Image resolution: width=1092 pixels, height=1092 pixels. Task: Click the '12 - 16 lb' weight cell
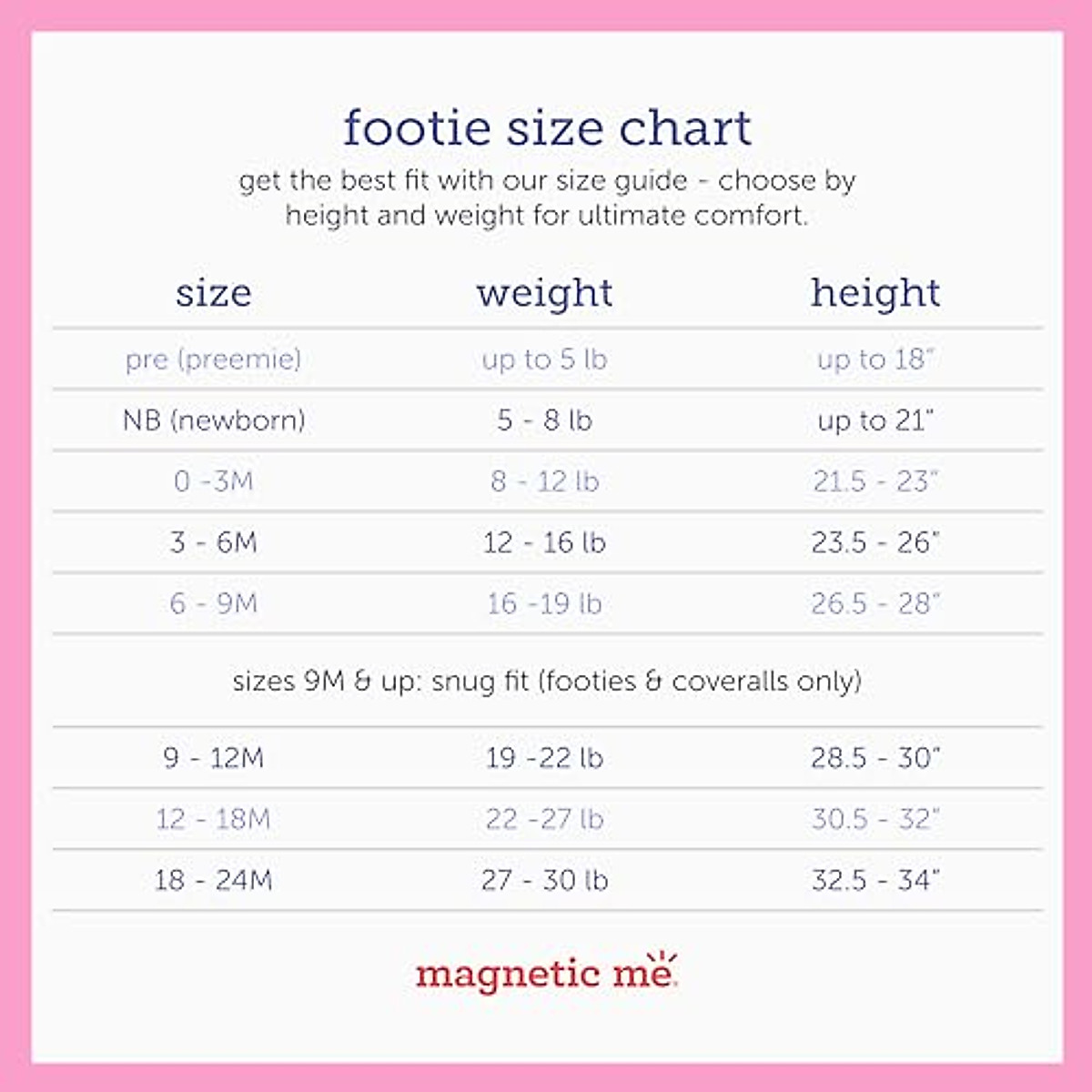point(544,542)
